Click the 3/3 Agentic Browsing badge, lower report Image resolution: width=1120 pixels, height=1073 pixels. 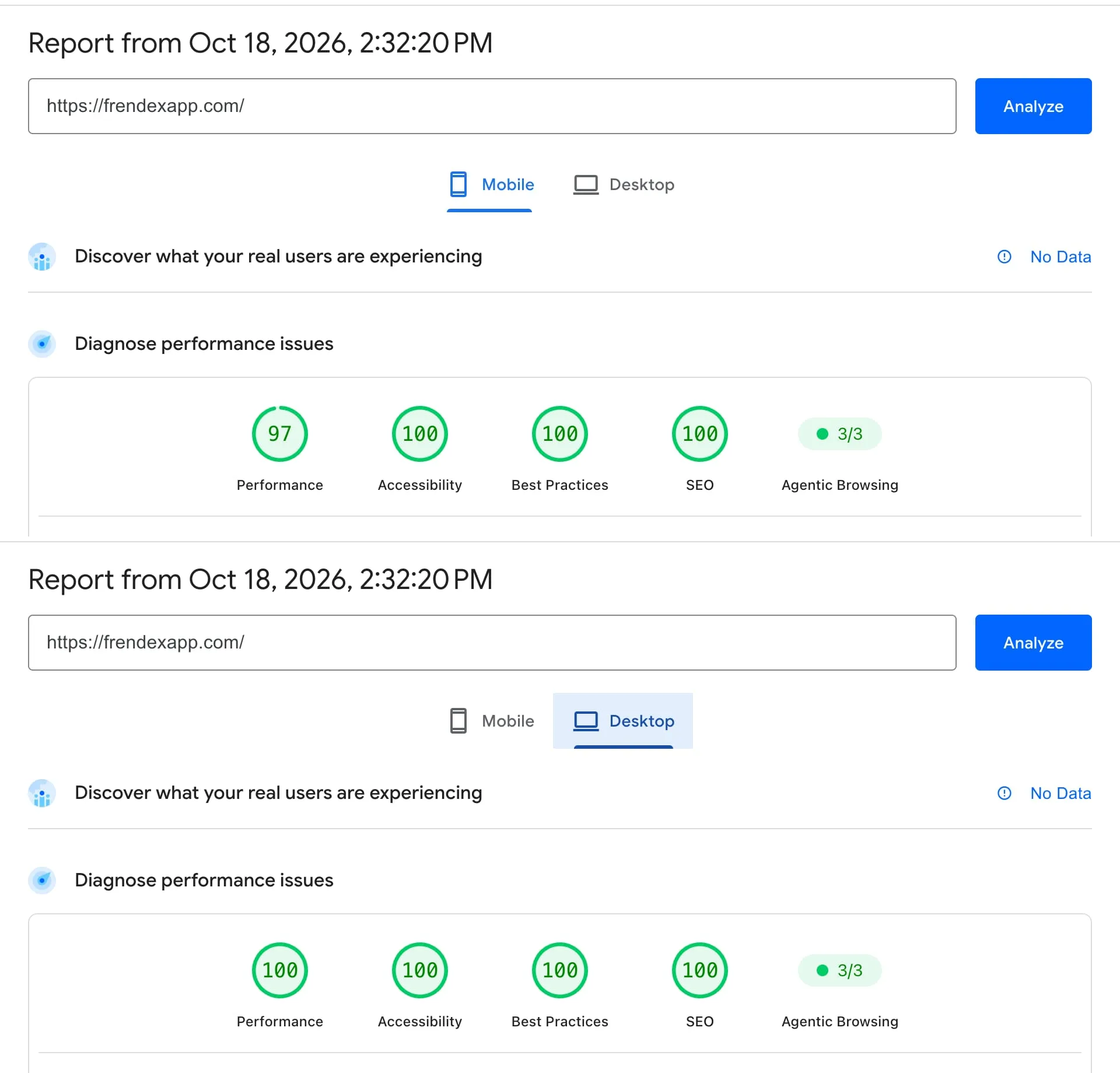(839, 970)
